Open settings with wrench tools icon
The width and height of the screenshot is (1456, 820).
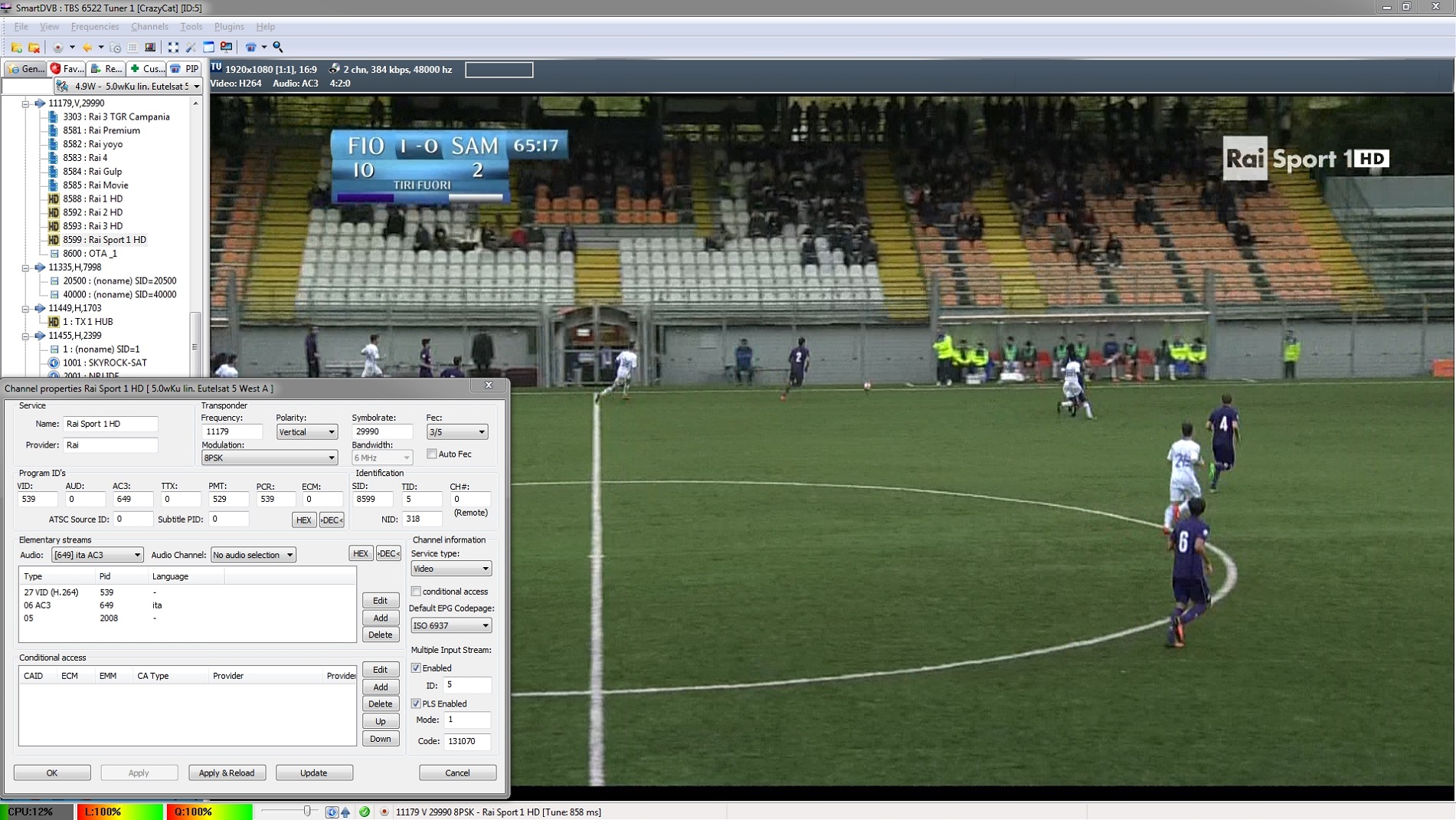point(191,48)
